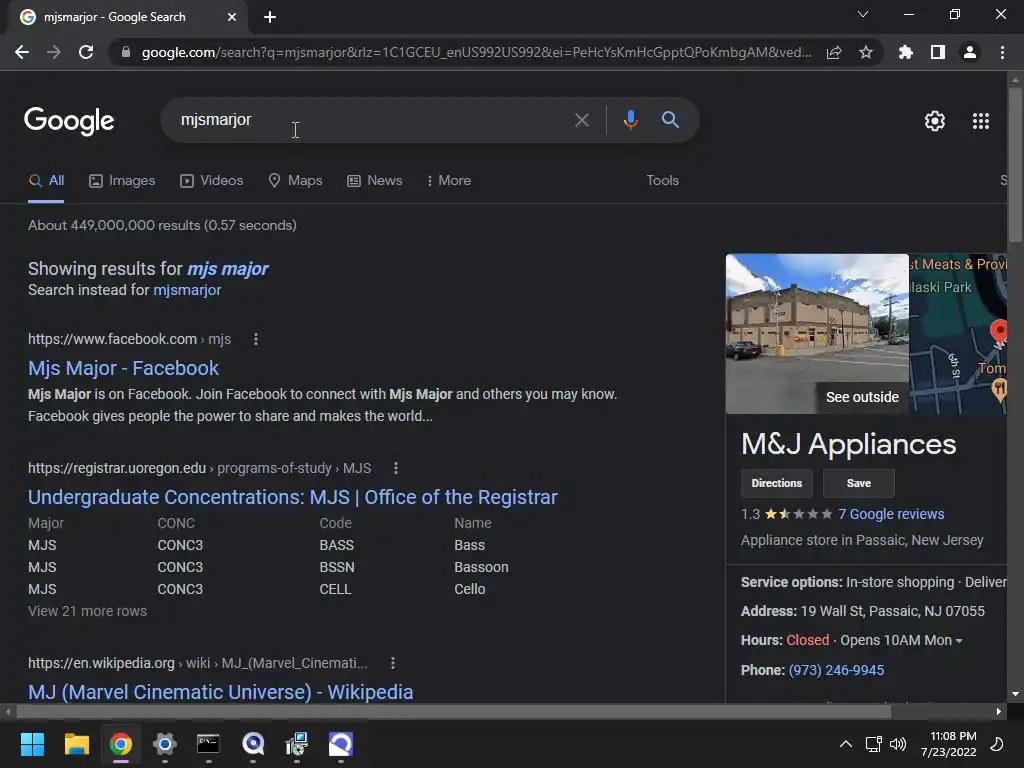Read the 7 Google reviews

(x=891, y=515)
